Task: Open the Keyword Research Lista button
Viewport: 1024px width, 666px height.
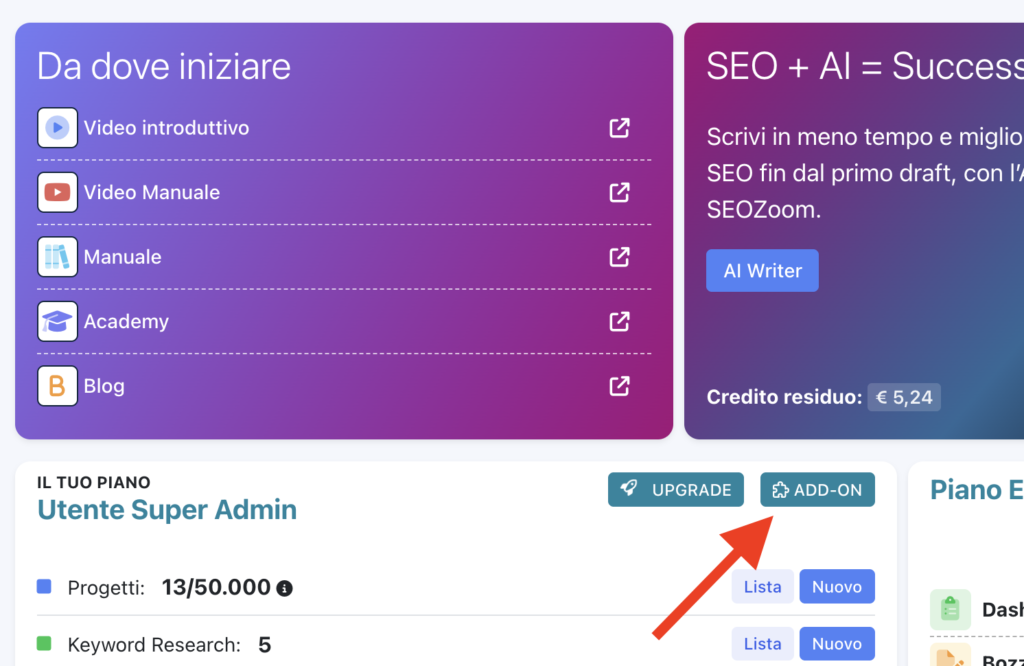Action: [x=762, y=644]
